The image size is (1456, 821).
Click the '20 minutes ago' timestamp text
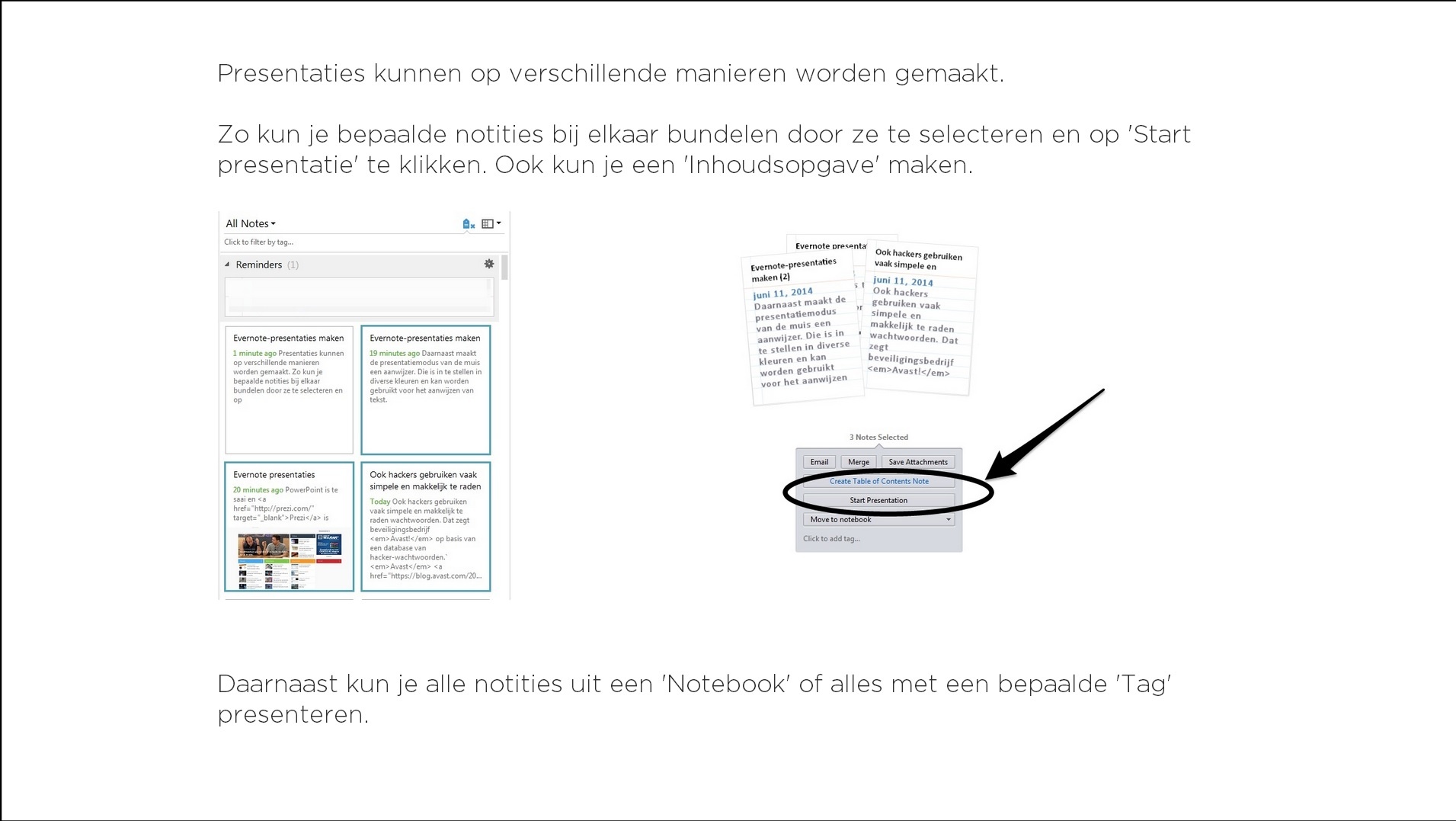pos(258,490)
